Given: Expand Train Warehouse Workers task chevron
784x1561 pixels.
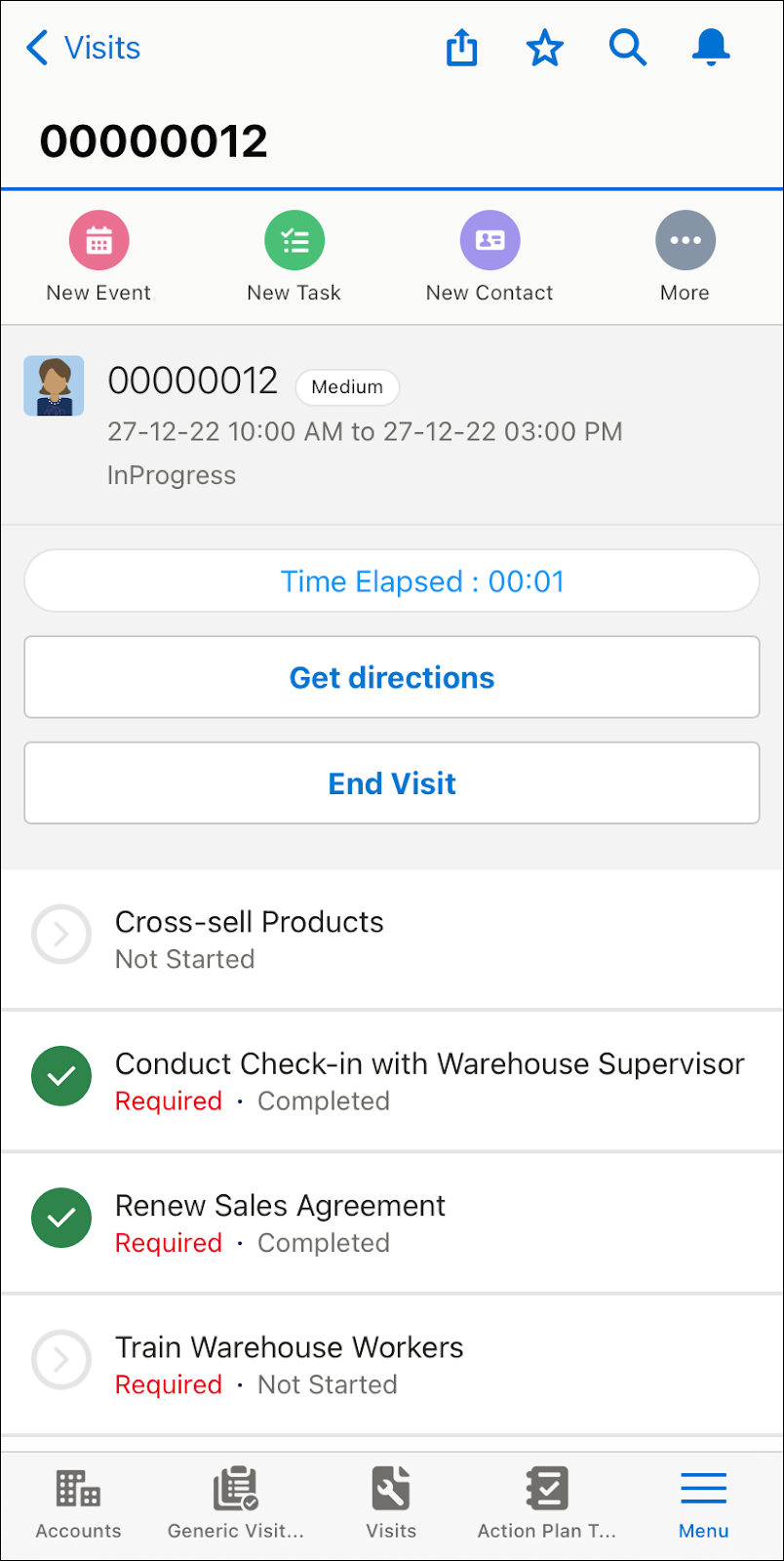Looking at the screenshot, I should [61, 1359].
